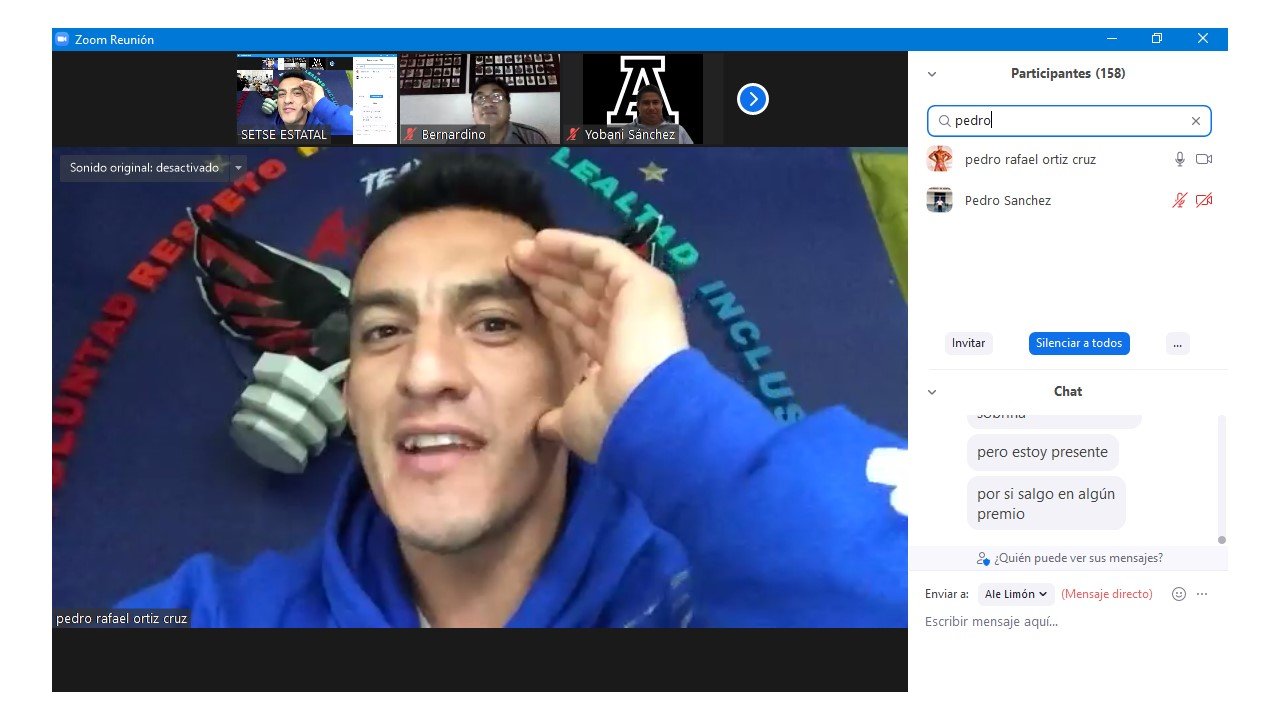Toggle Sonido original: desactivado button
The image size is (1280, 720).
[x=145, y=168]
